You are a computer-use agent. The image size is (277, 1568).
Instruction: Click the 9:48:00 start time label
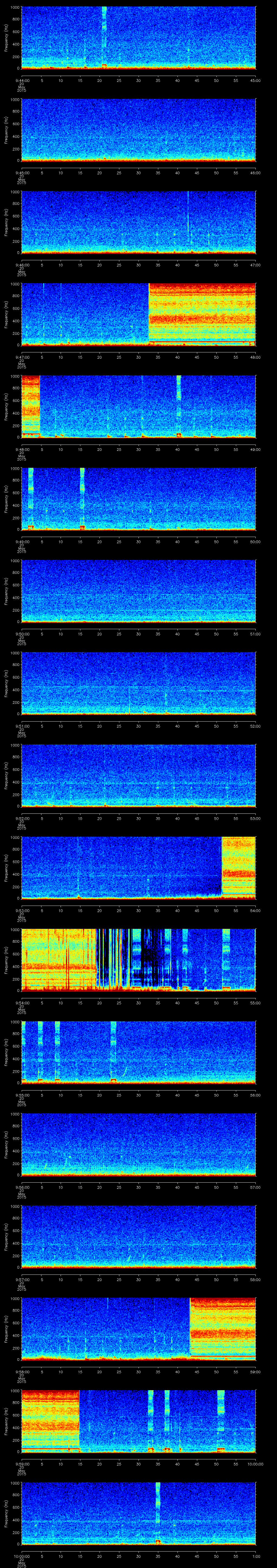coord(22,449)
